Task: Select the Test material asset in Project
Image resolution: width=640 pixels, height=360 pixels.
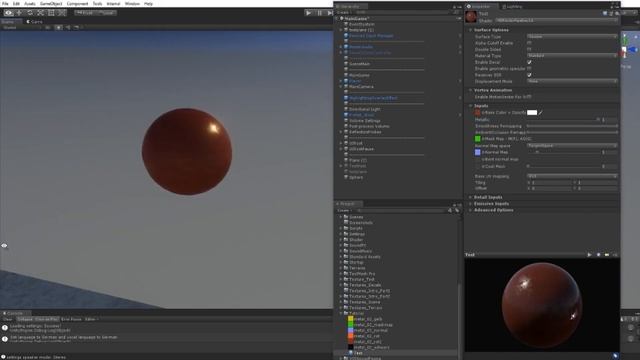Action: tap(358, 353)
